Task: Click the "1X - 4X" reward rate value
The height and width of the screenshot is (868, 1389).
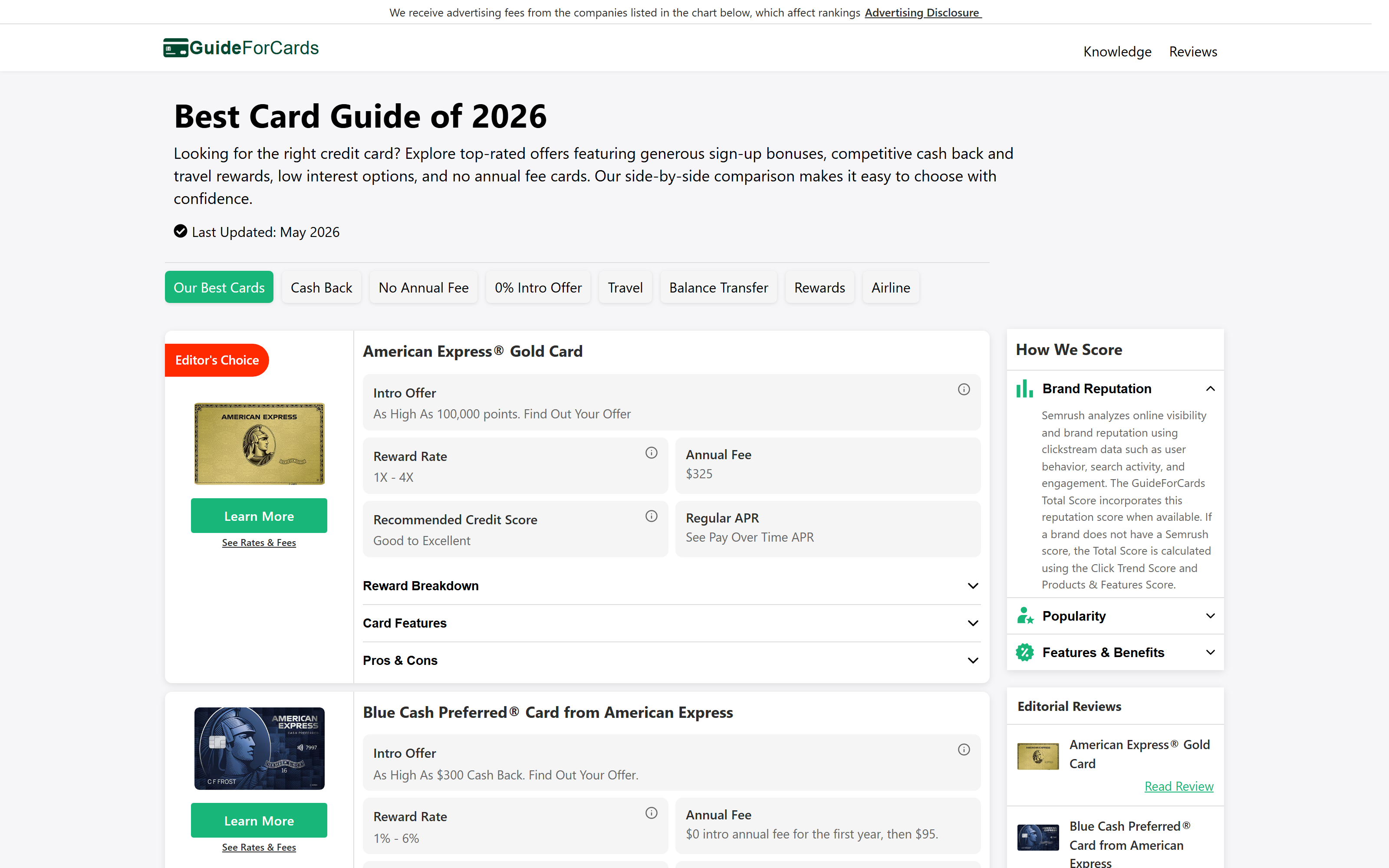Action: pos(393,477)
